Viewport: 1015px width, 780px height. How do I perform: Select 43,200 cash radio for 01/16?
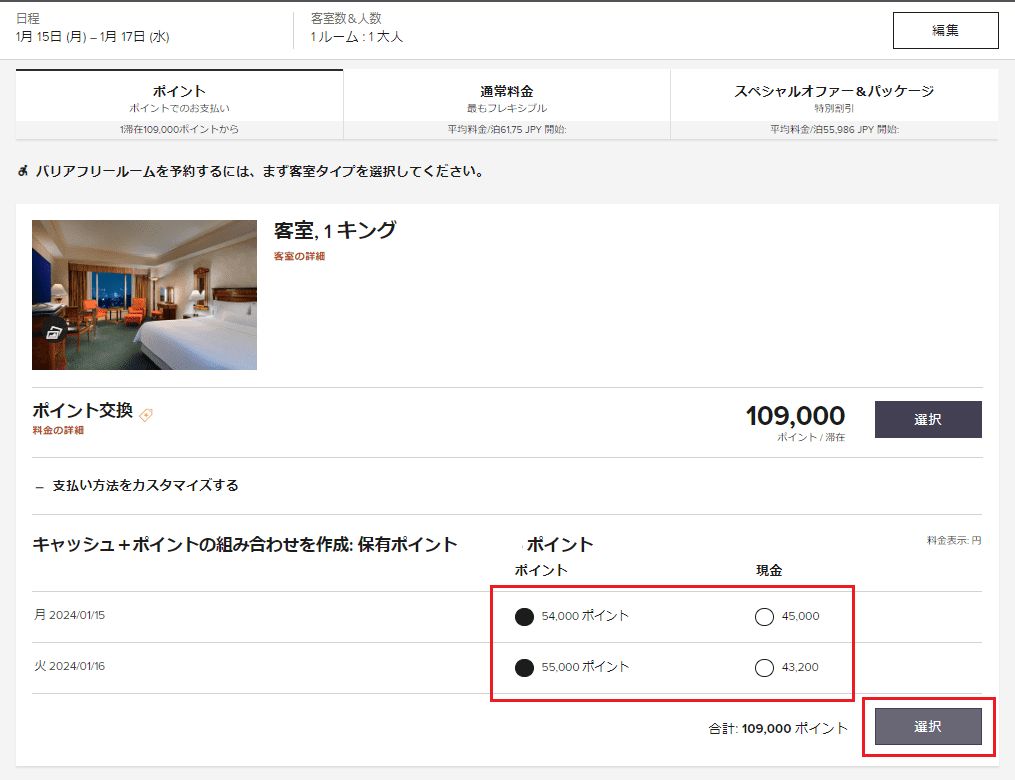[x=764, y=668]
